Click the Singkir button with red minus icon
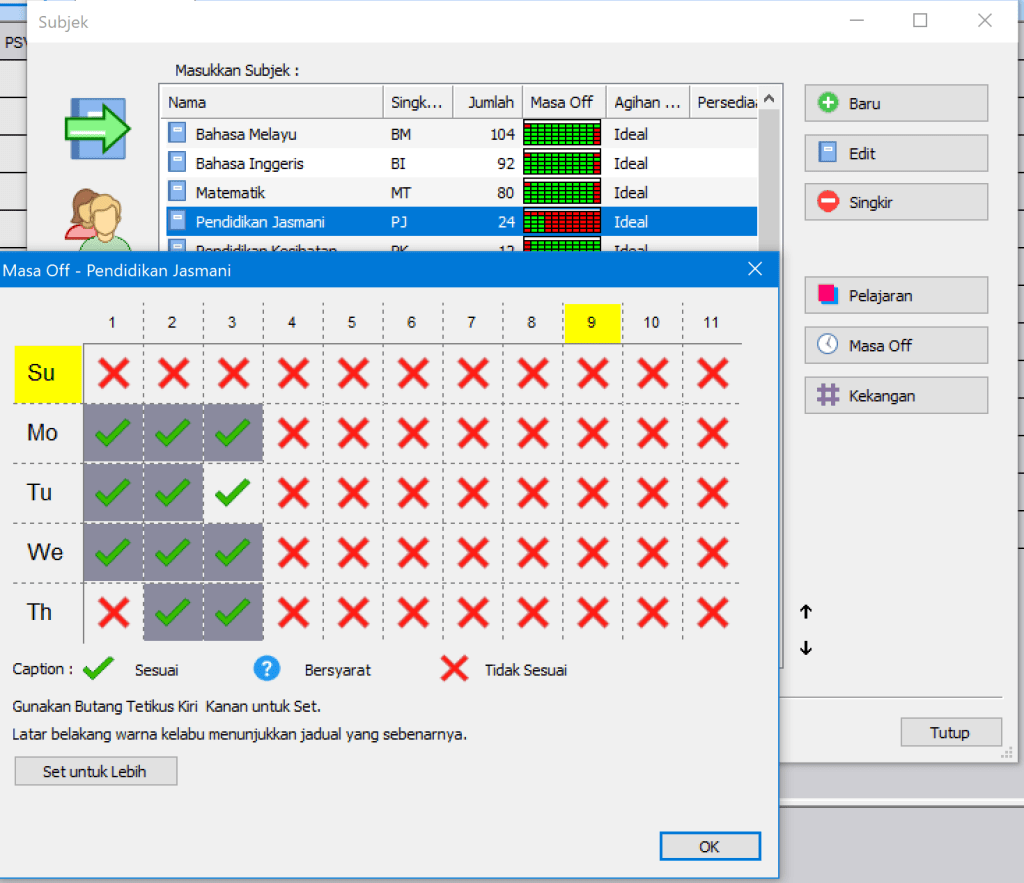 tap(895, 202)
